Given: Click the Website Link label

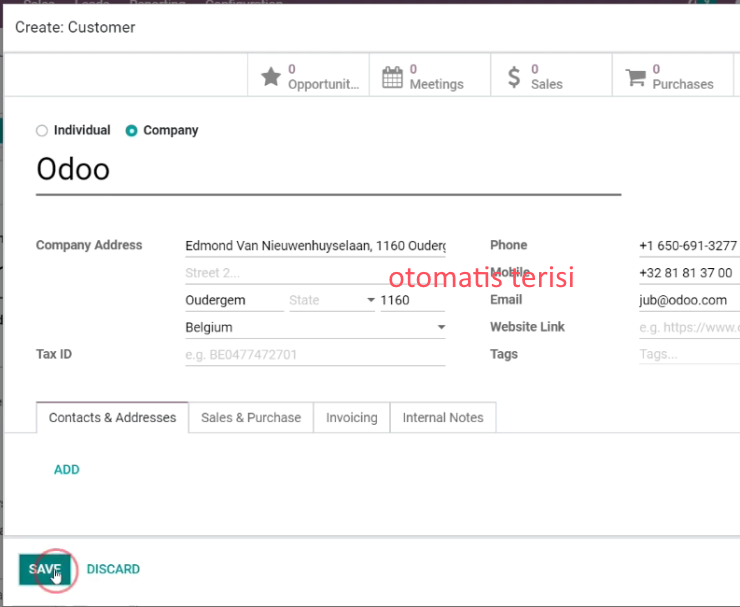Looking at the screenshot, I should (527, 327).
